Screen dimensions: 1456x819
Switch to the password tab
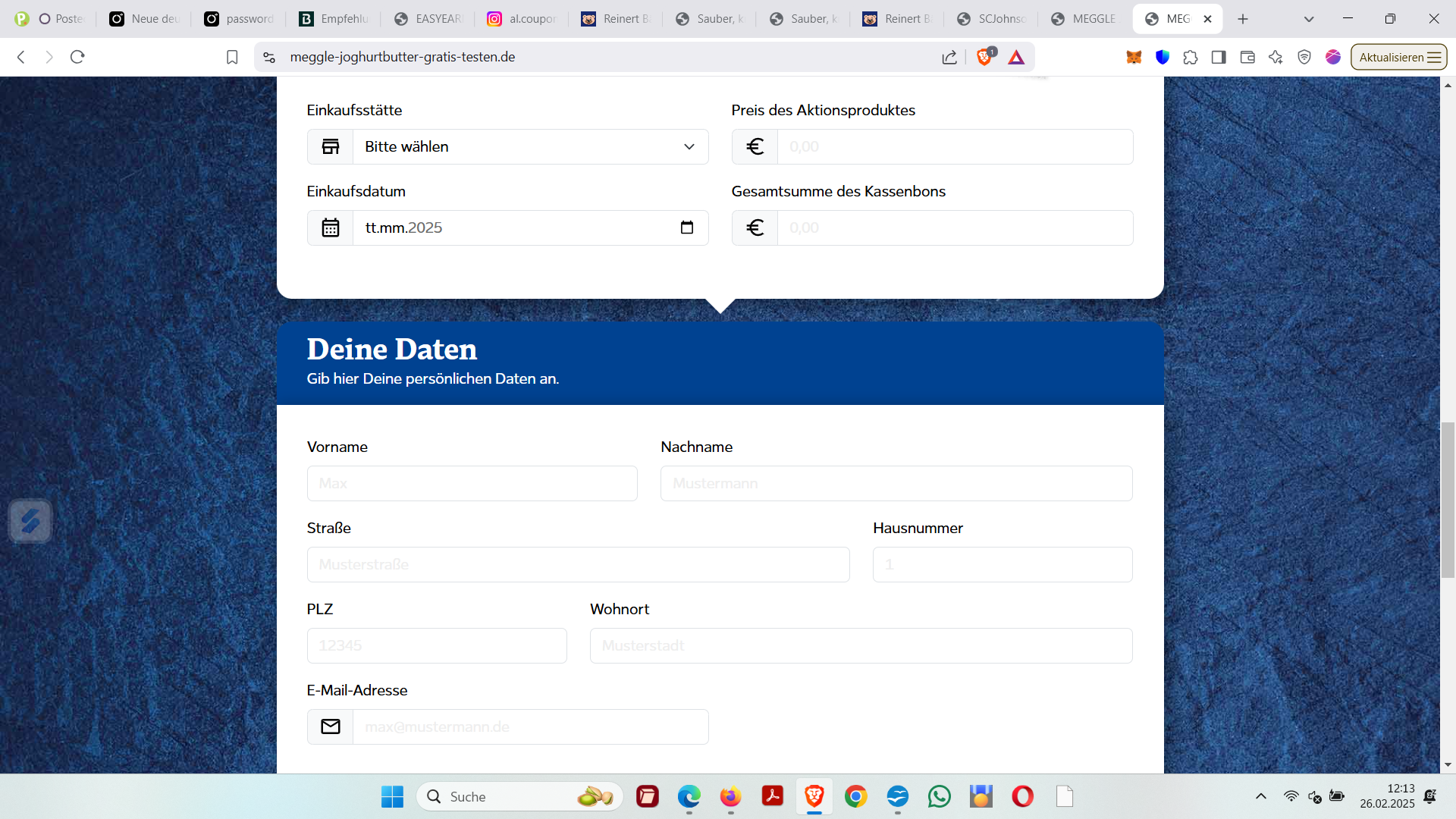(x=239, y=19)
